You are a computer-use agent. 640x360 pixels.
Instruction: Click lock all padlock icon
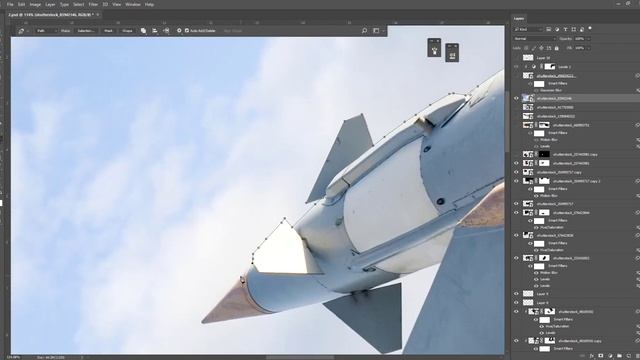pyautogui.click(x=556, y=48)
